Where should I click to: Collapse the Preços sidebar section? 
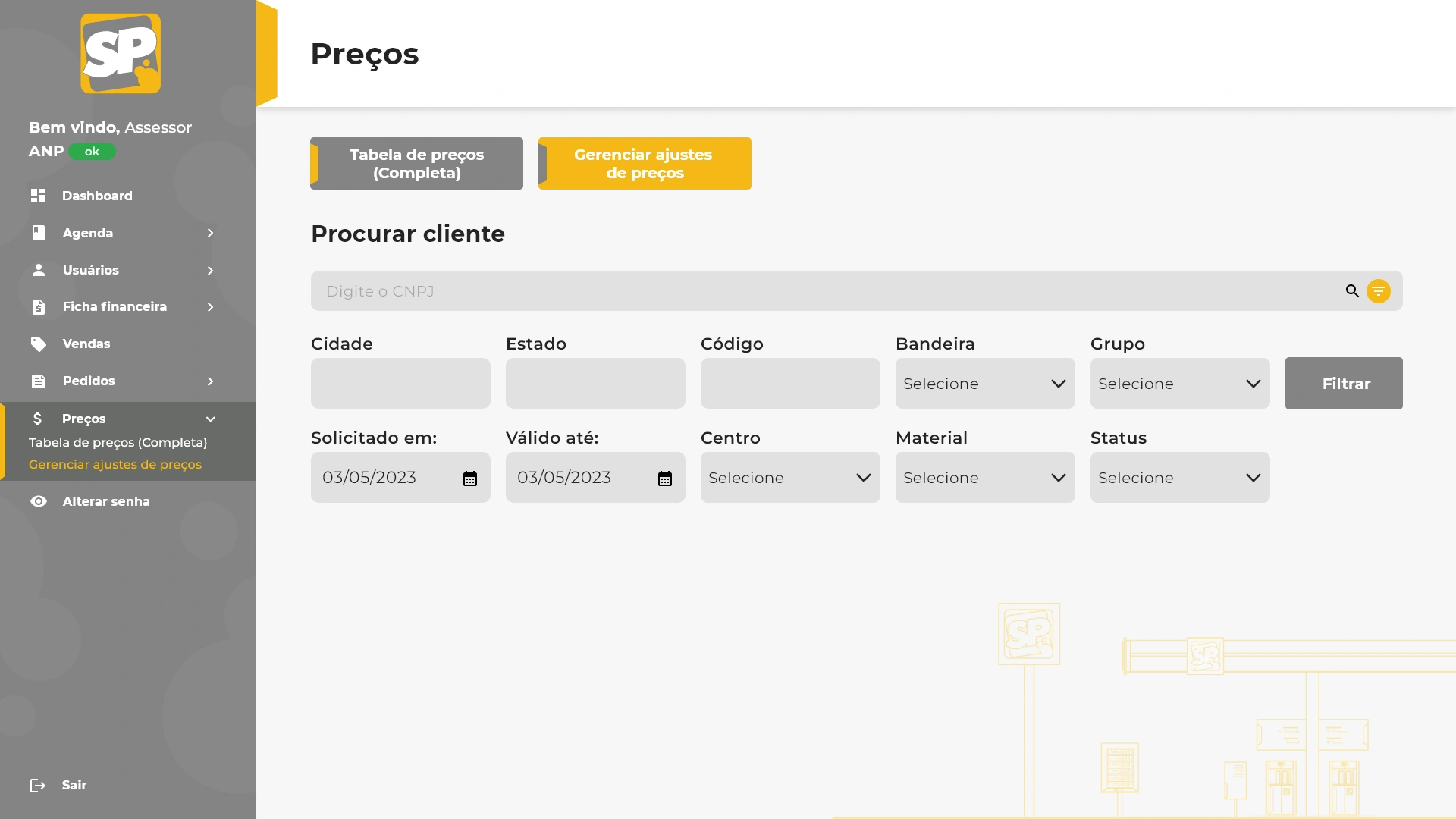tap(210, 419)
